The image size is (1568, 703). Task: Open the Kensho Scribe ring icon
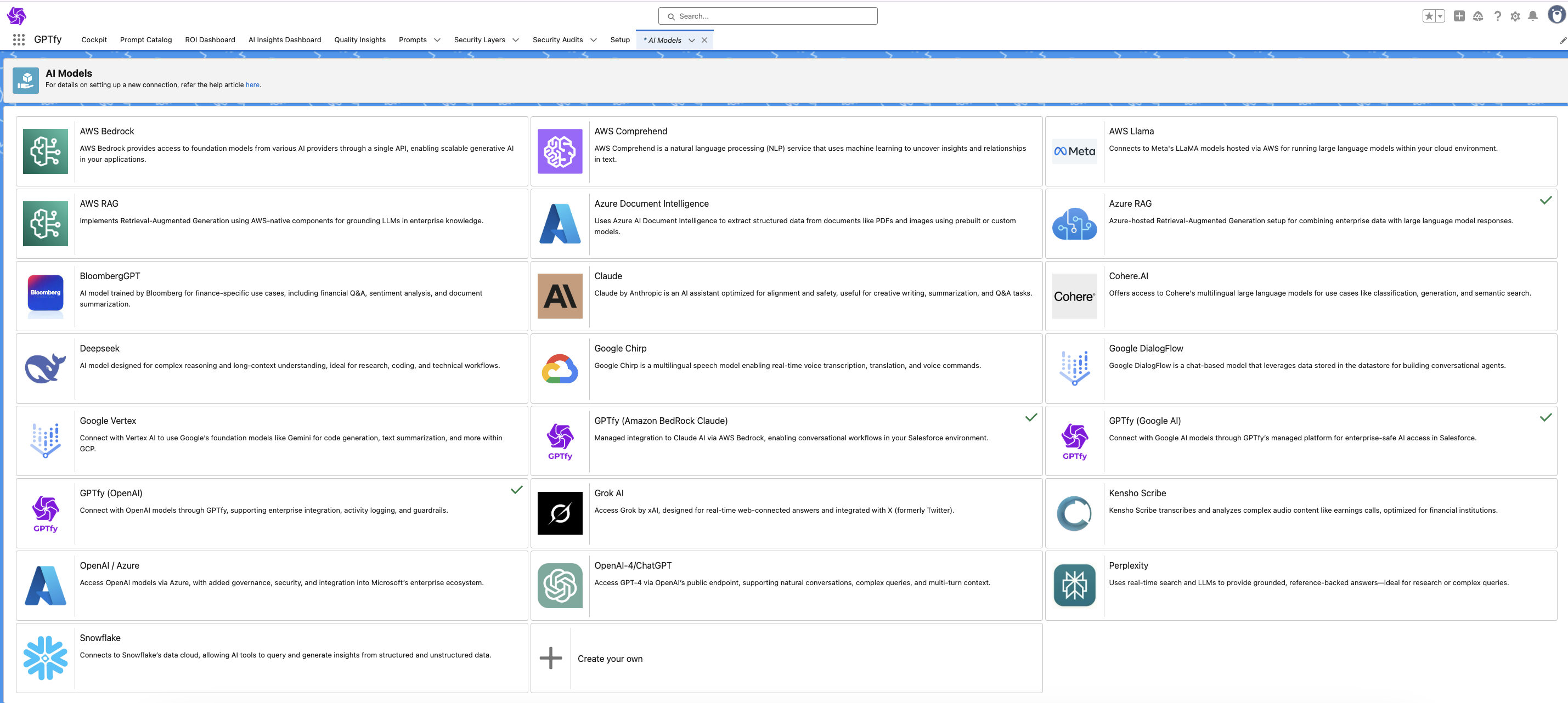1074,513
